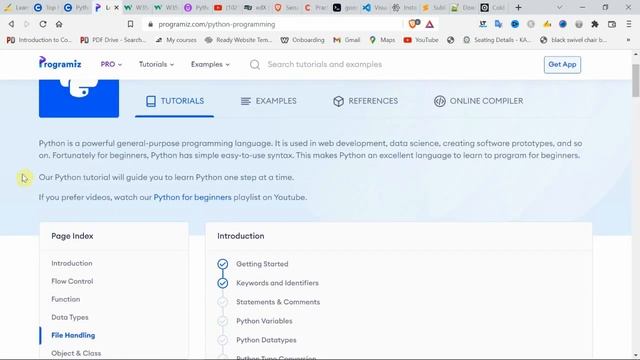Open the Python Datatypes link
The image size is (640, 360).
point(266,340)
